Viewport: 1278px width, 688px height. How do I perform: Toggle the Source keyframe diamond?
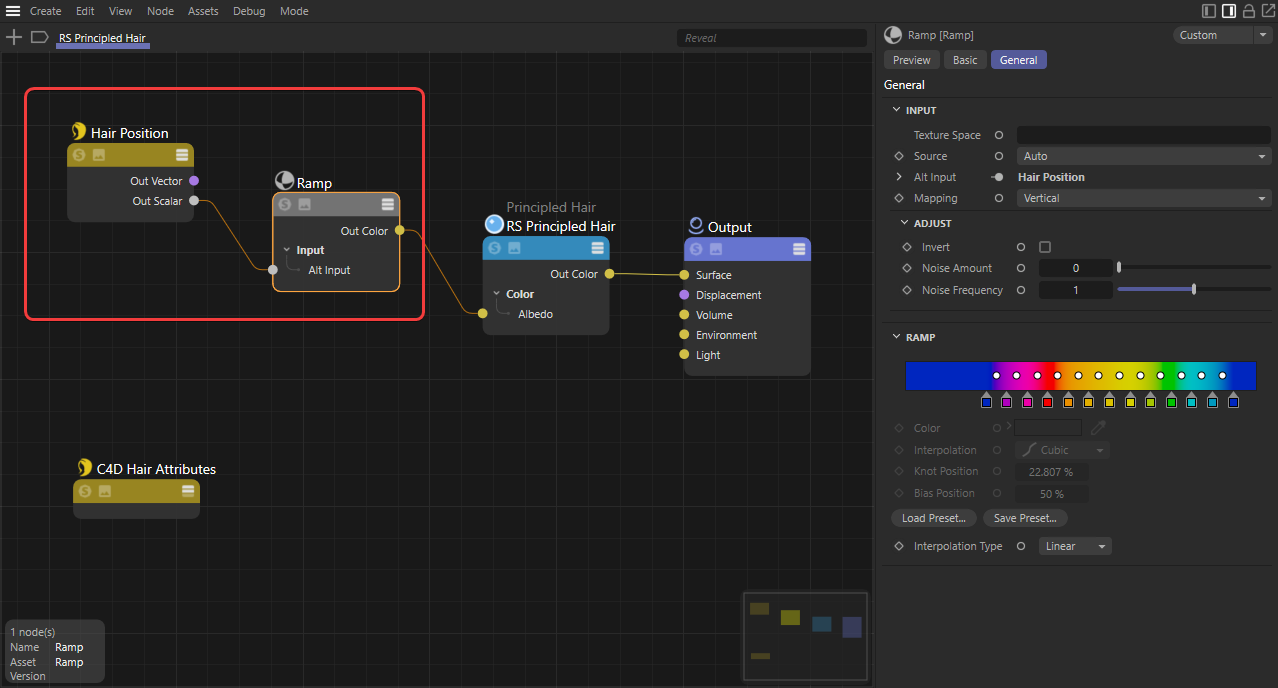click(x=899, y=156)
